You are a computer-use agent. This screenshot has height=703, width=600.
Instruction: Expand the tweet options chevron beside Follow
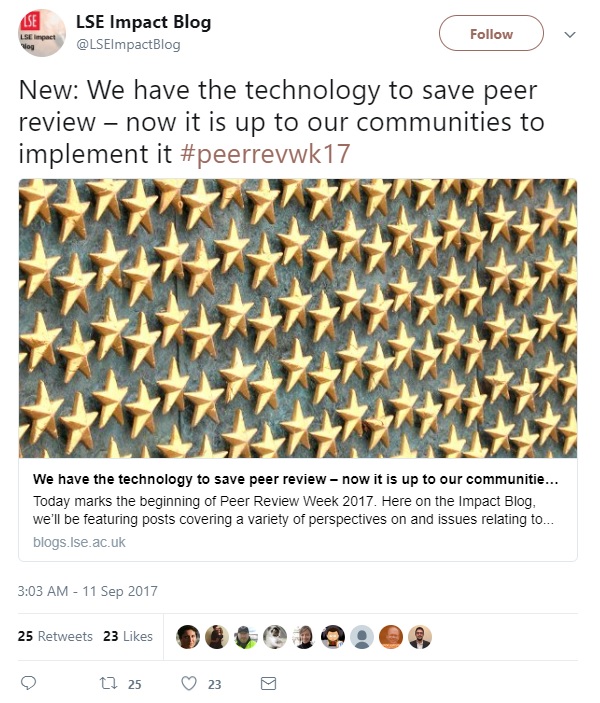click(570, 35)
